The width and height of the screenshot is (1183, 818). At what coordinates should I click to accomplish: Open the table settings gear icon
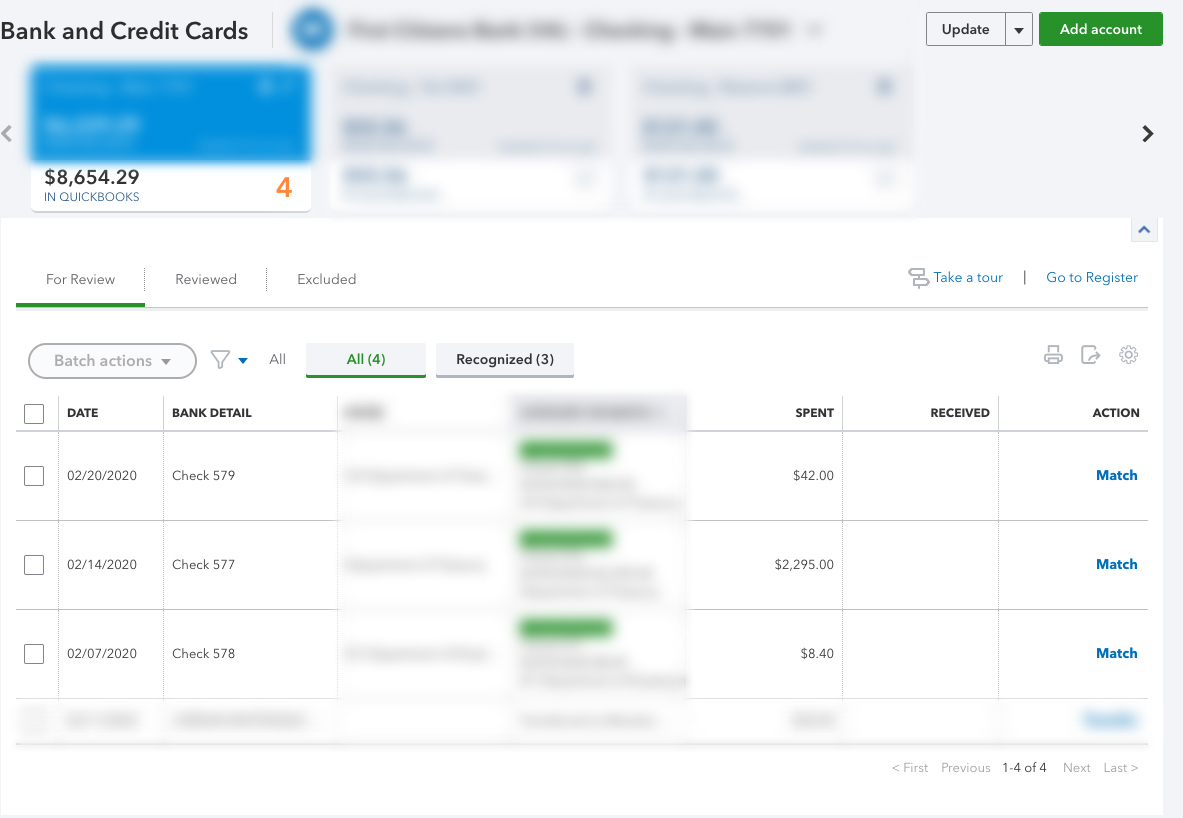click(1129, 354)
